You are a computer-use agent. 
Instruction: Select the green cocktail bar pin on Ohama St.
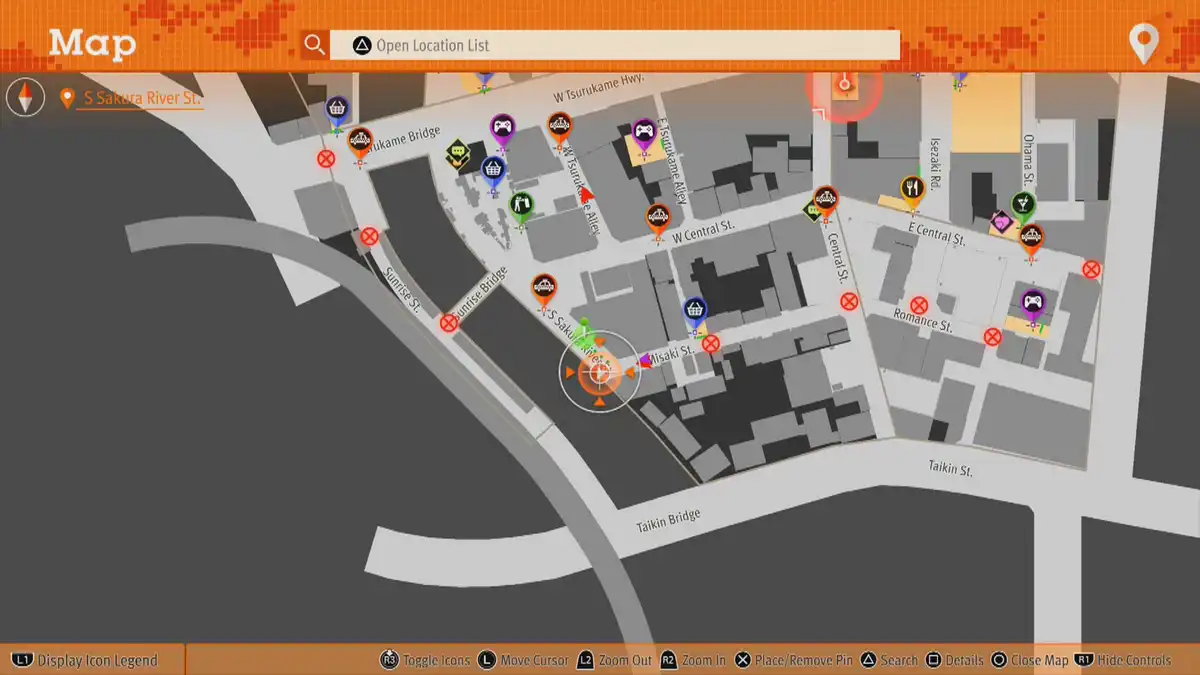[1022, 205]
